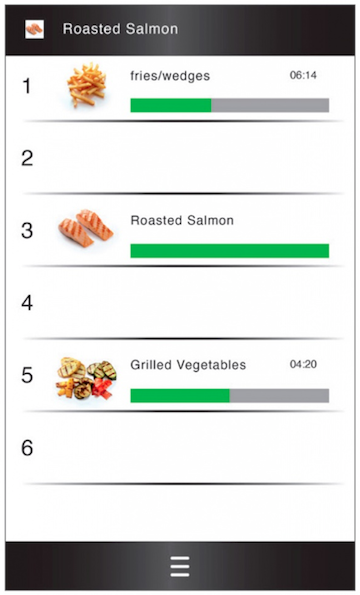Click the Roasted Salmon full progress bar
The width and height of the screenshot is (360, 595).
coord(230,251)
